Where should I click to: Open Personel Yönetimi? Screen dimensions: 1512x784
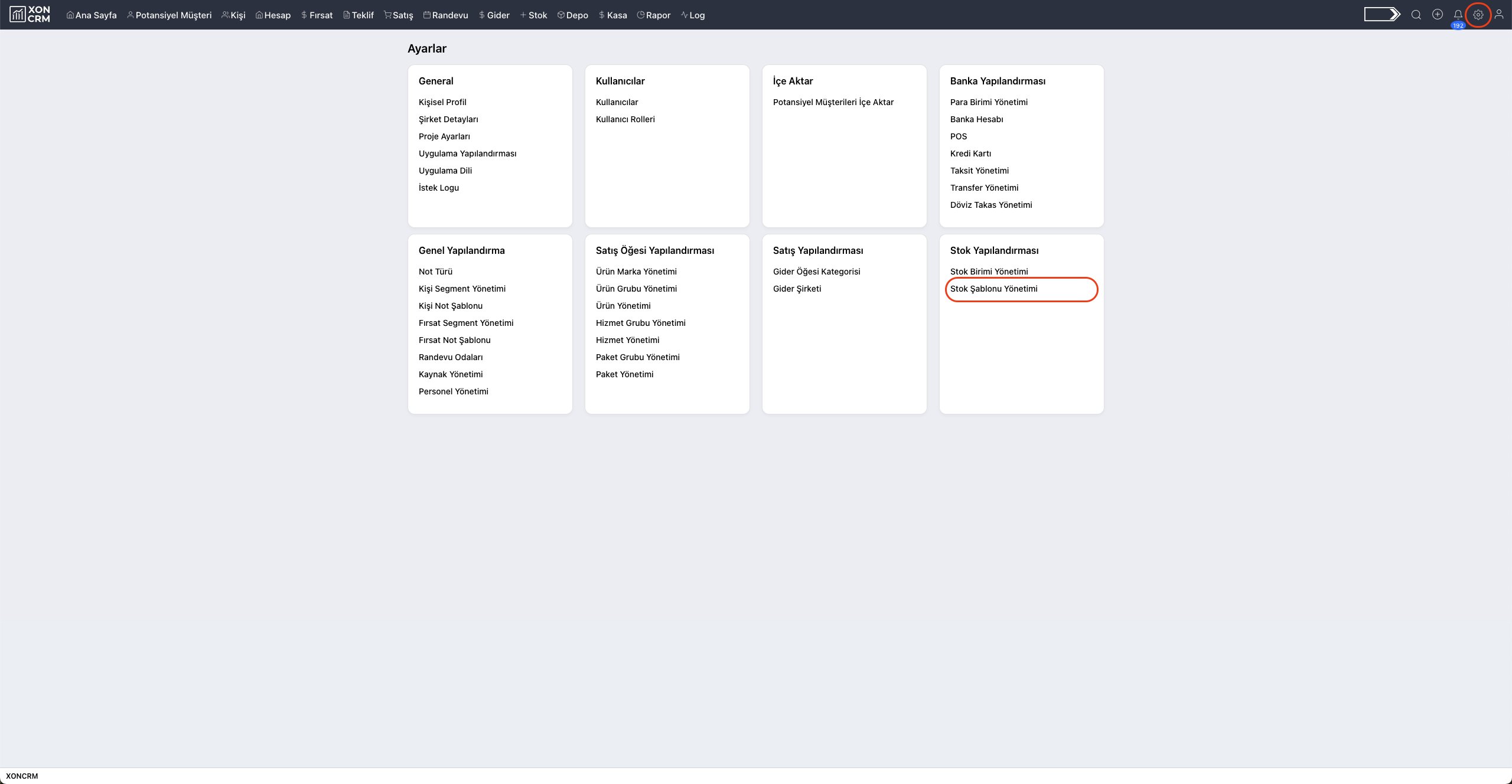coord(453,391)
